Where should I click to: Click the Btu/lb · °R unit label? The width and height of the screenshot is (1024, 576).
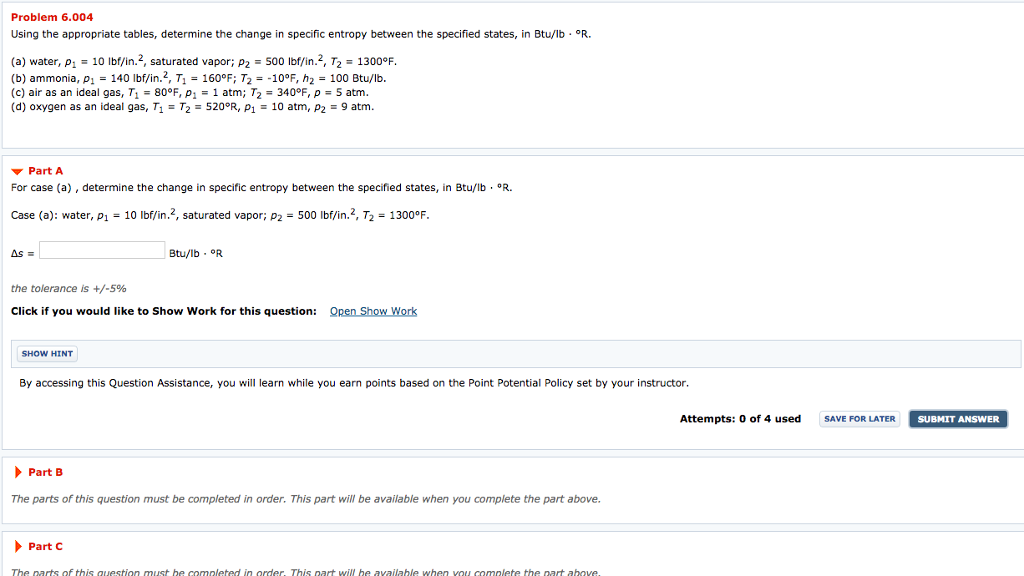click(194, 252)
